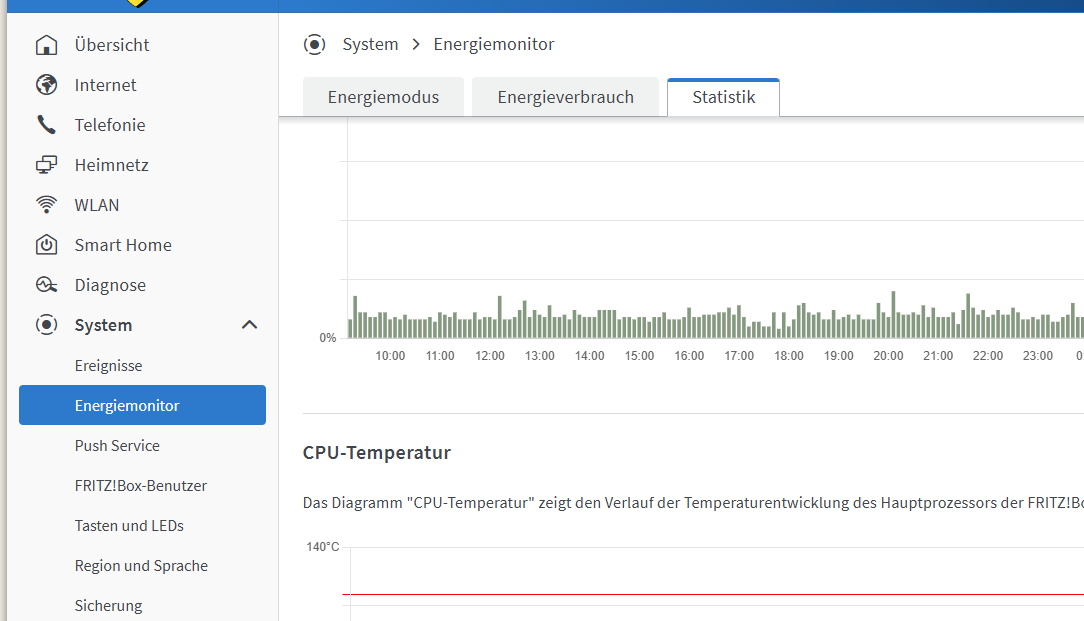
Task: Click the WLAN wifi icon
Action: coord(46,205)
